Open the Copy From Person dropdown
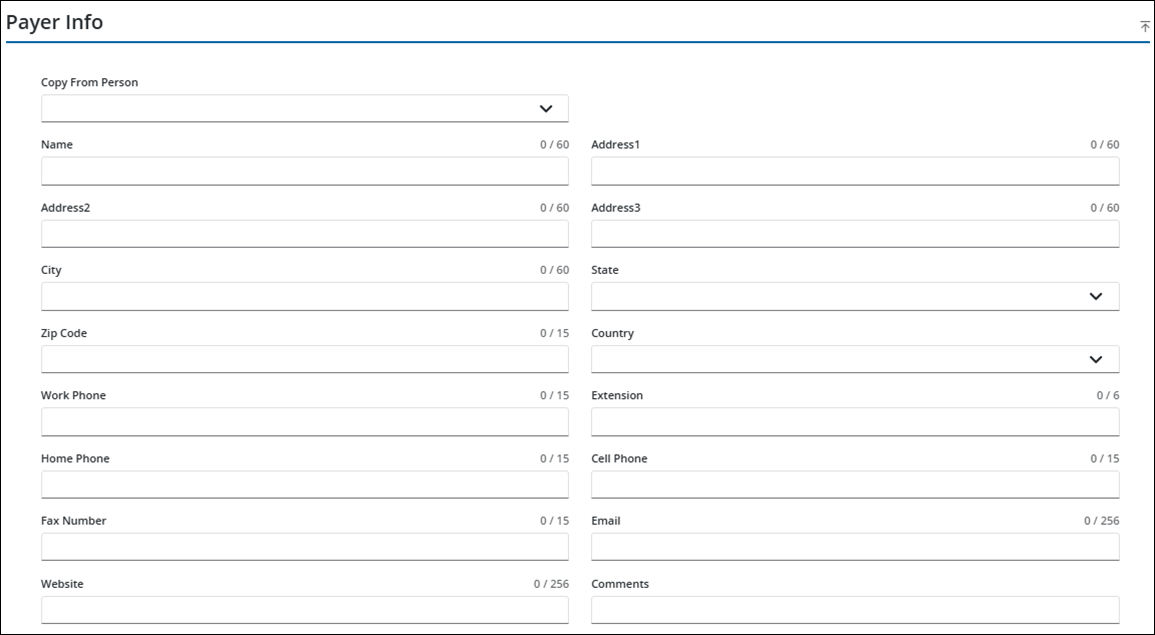Image resolution: width=1155 pixels, height=635 pixels. 304,108
